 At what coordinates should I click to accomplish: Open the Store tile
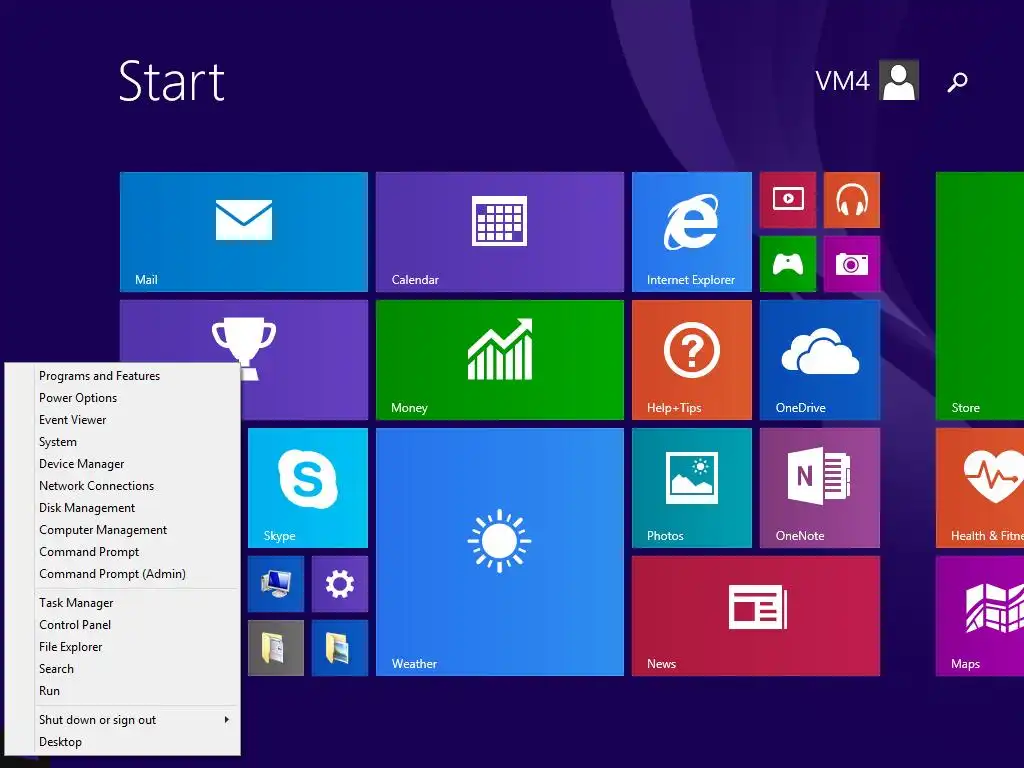[x=980, y=296]
